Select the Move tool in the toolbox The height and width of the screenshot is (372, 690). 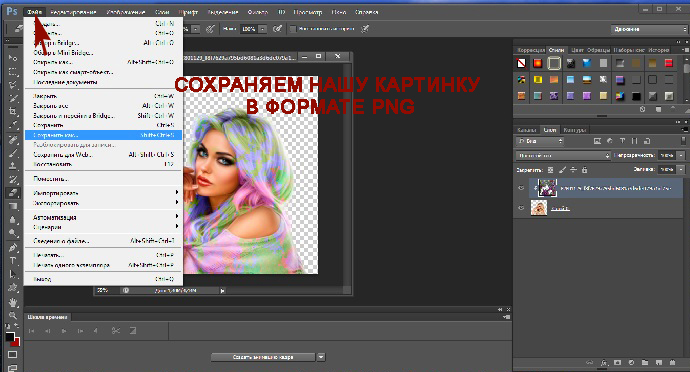(13, 57)
